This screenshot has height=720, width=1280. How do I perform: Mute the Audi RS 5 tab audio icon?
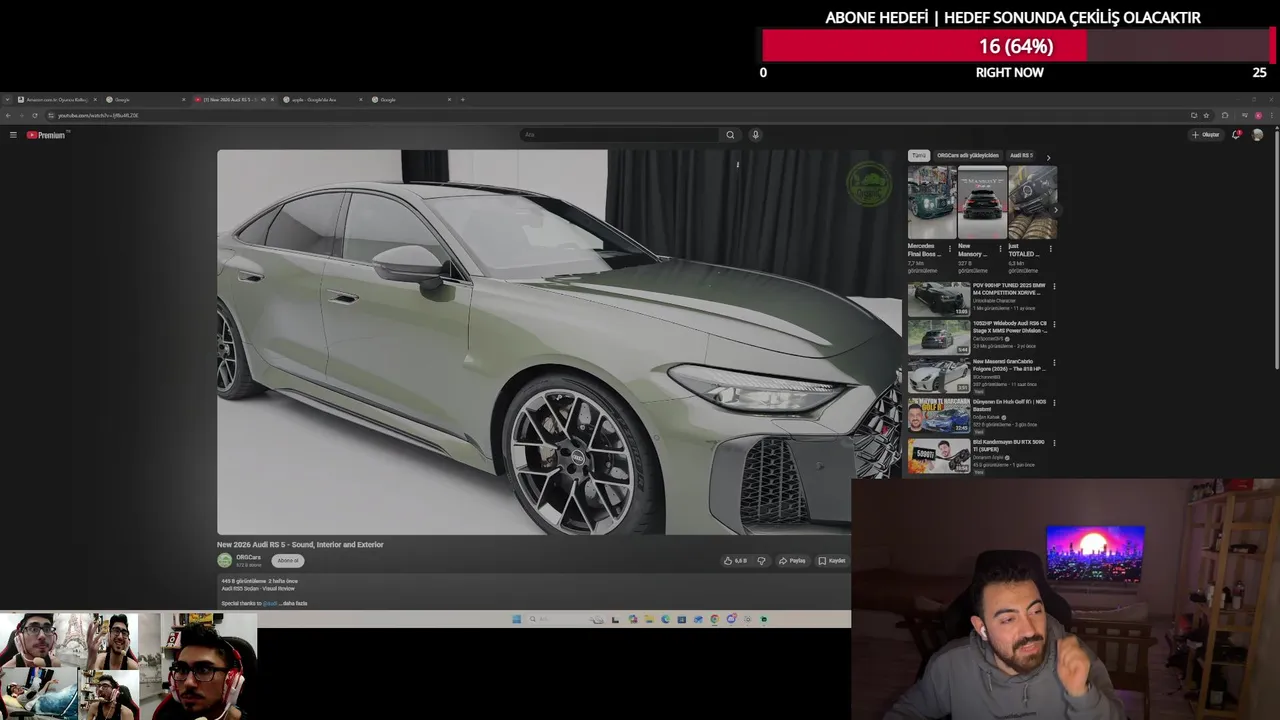pos(263,99)
